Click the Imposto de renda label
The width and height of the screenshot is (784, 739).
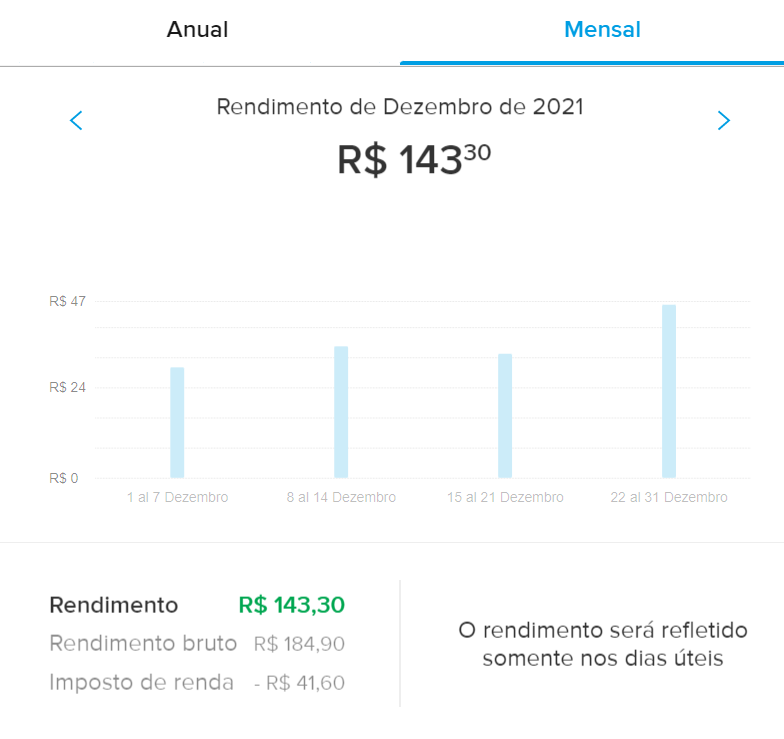(141, 683)
